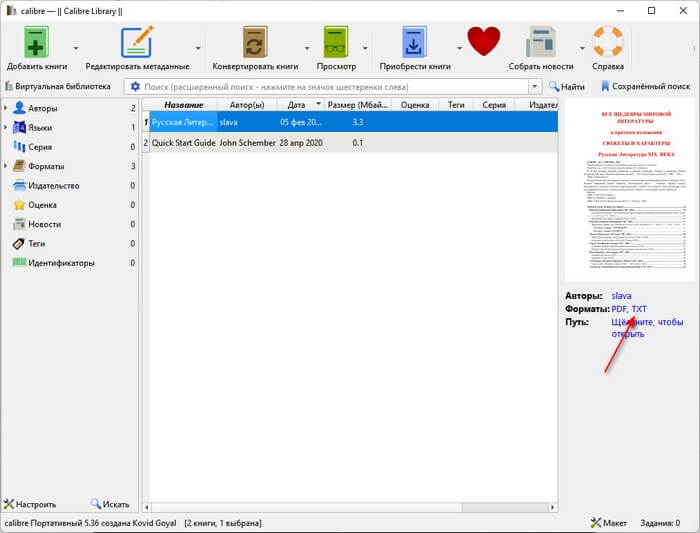Click row number 2 header
This screenshot has width=700, height=533.
click(146, 143)
